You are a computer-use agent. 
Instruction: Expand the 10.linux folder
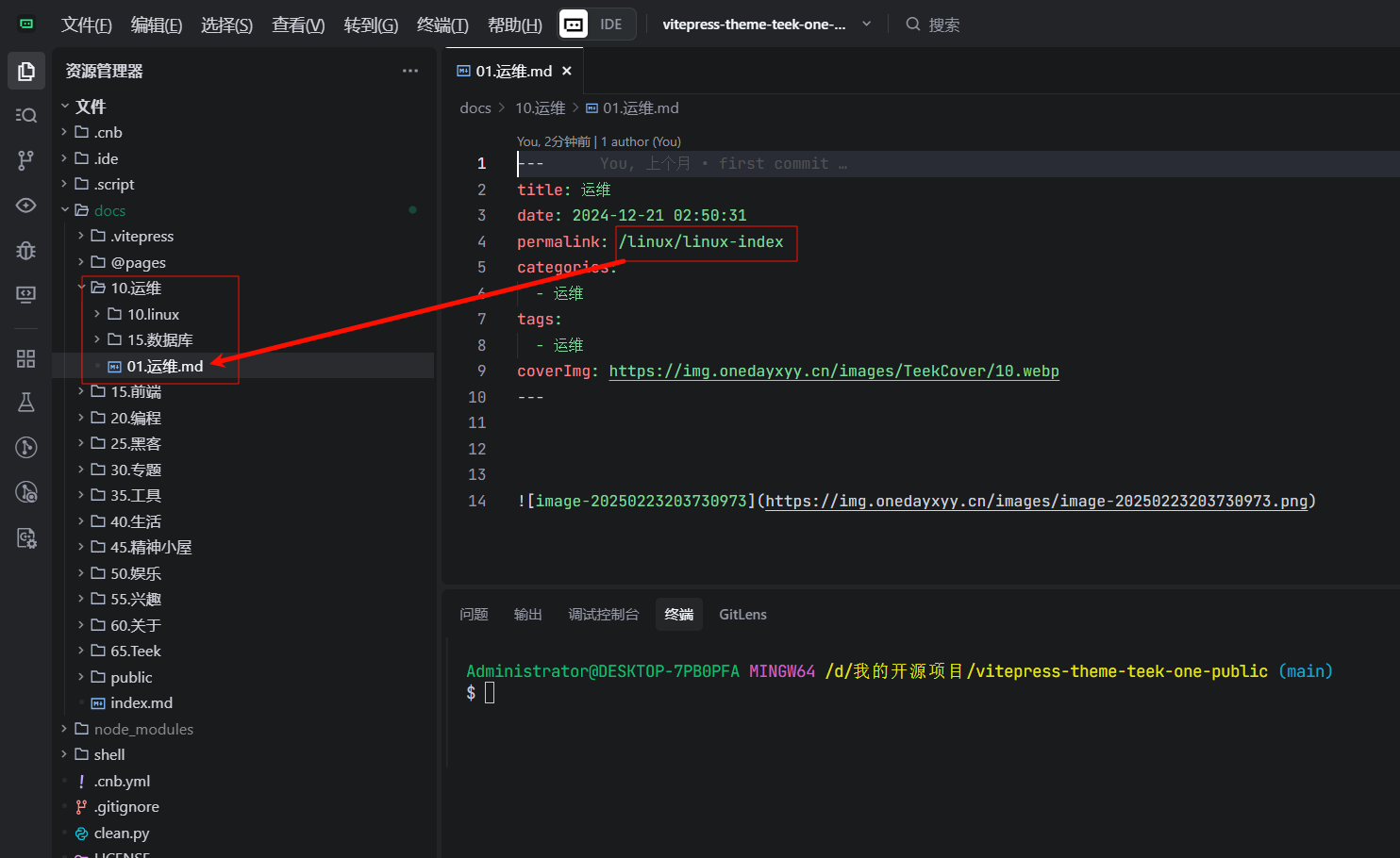coord(153,314)
